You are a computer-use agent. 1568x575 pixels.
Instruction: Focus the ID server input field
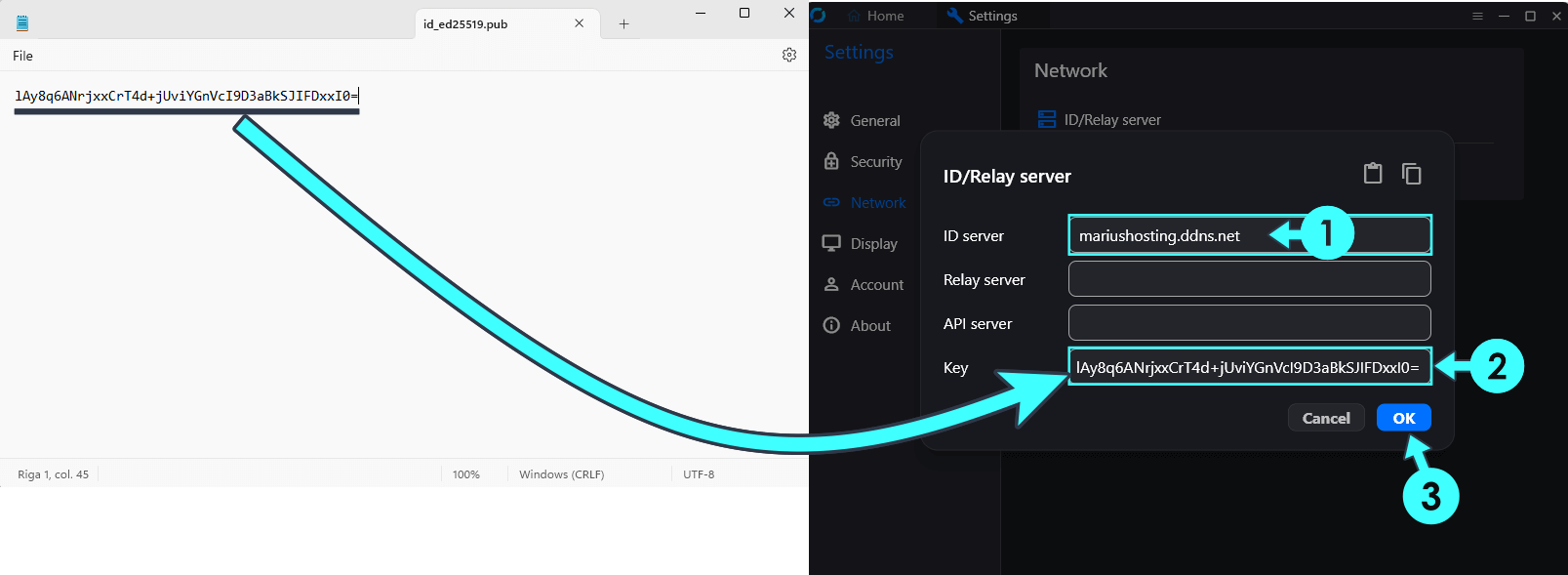[x=1250, y=235]
